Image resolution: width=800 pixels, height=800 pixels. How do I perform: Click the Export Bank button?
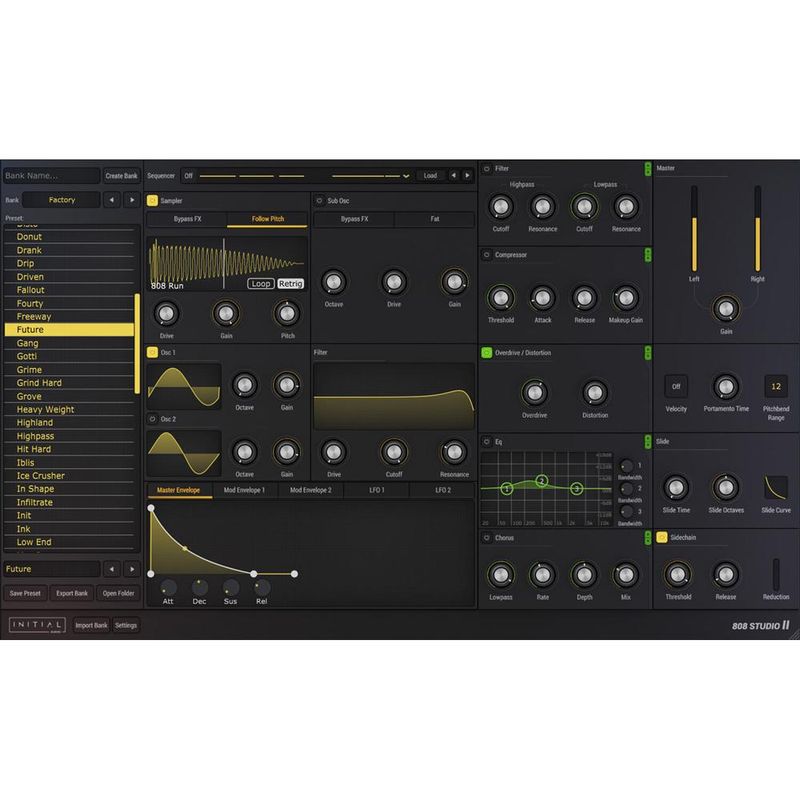72,593
